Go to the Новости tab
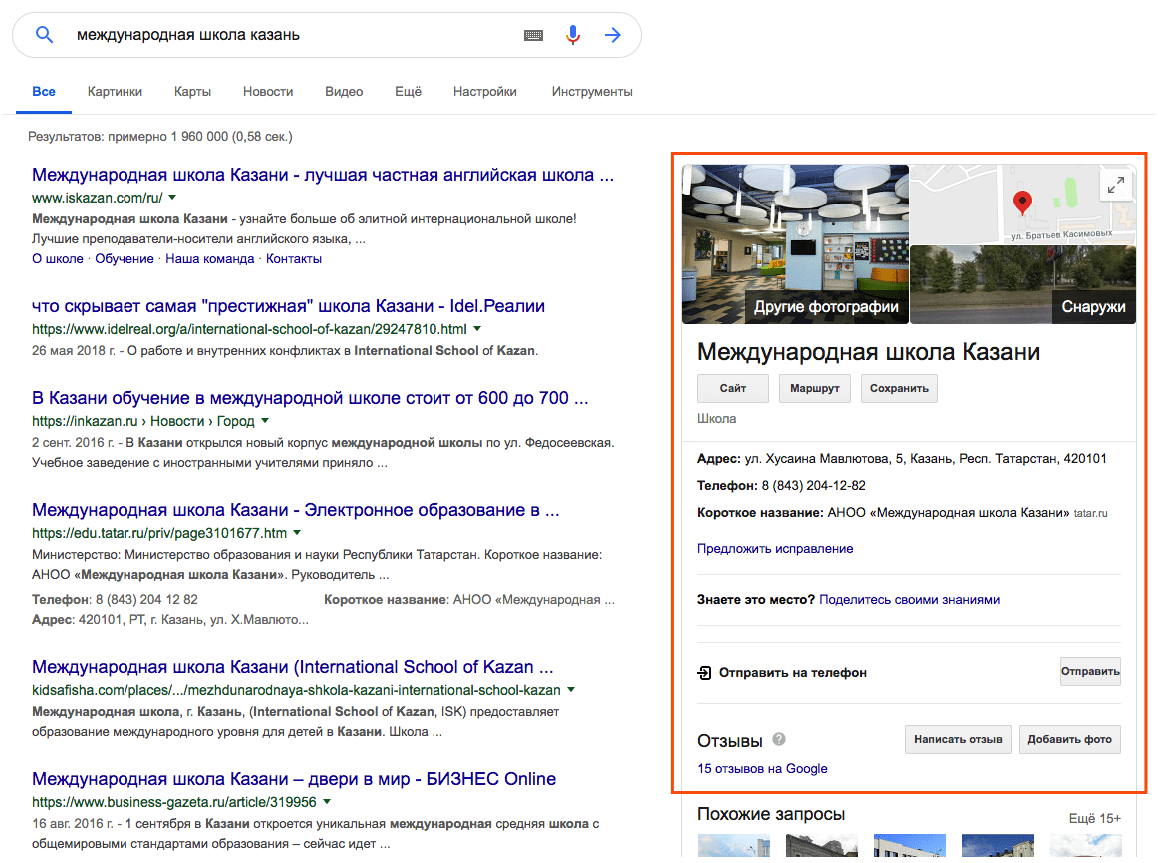 [x=268, y=92]
